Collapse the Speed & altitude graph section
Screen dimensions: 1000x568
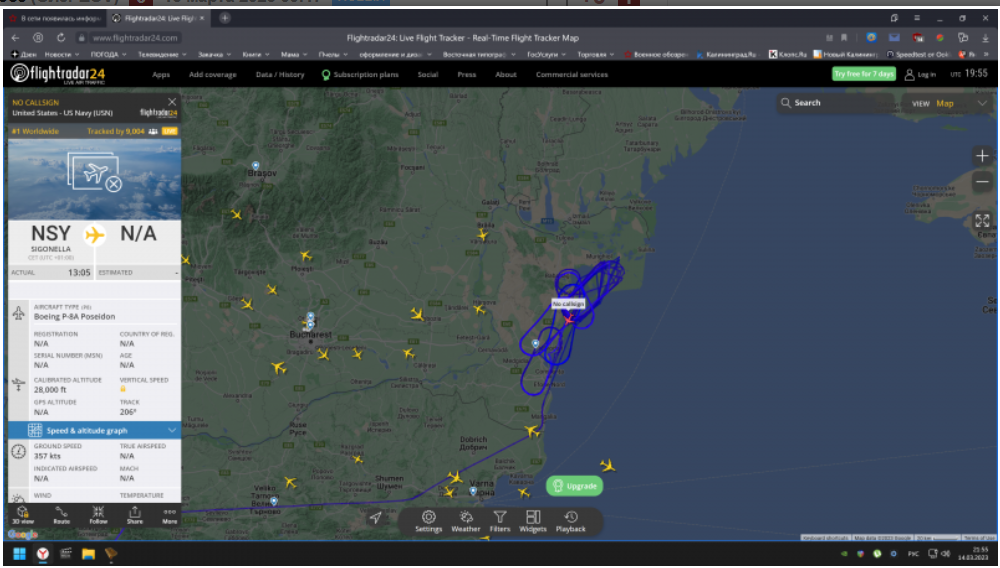click(94, 430)
